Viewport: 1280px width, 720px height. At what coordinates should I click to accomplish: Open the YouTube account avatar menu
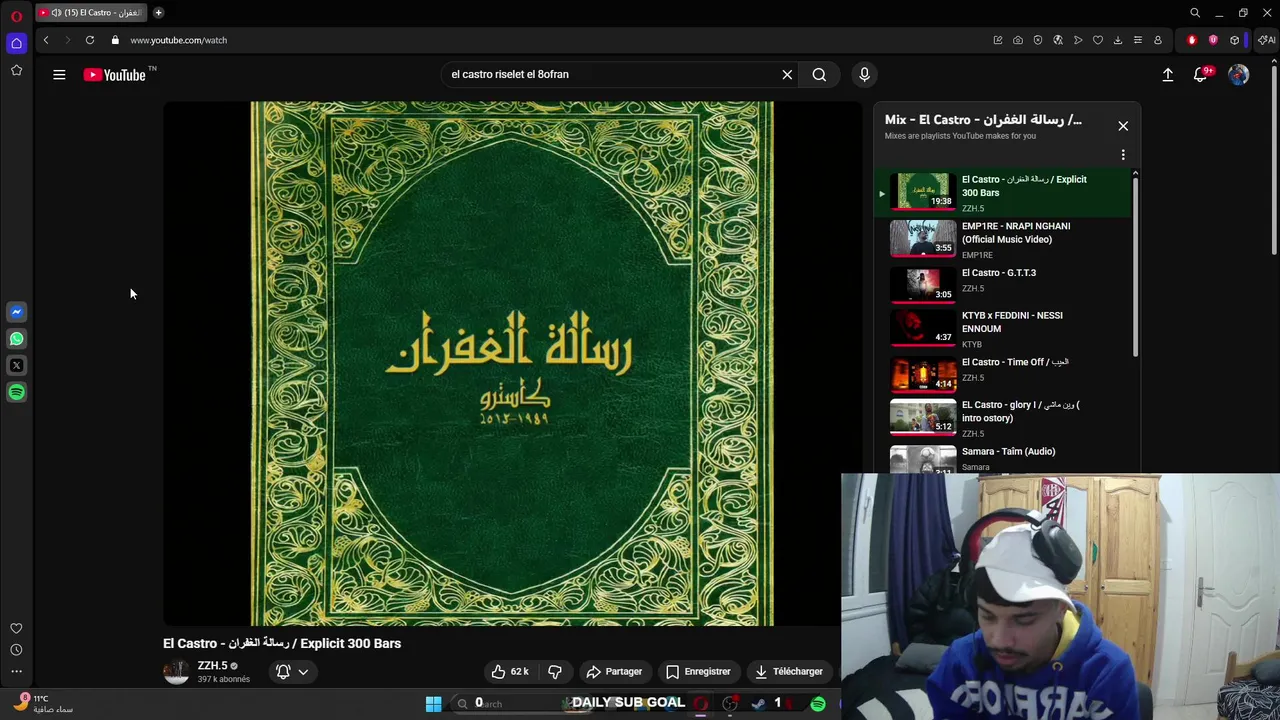point(1238,75)
